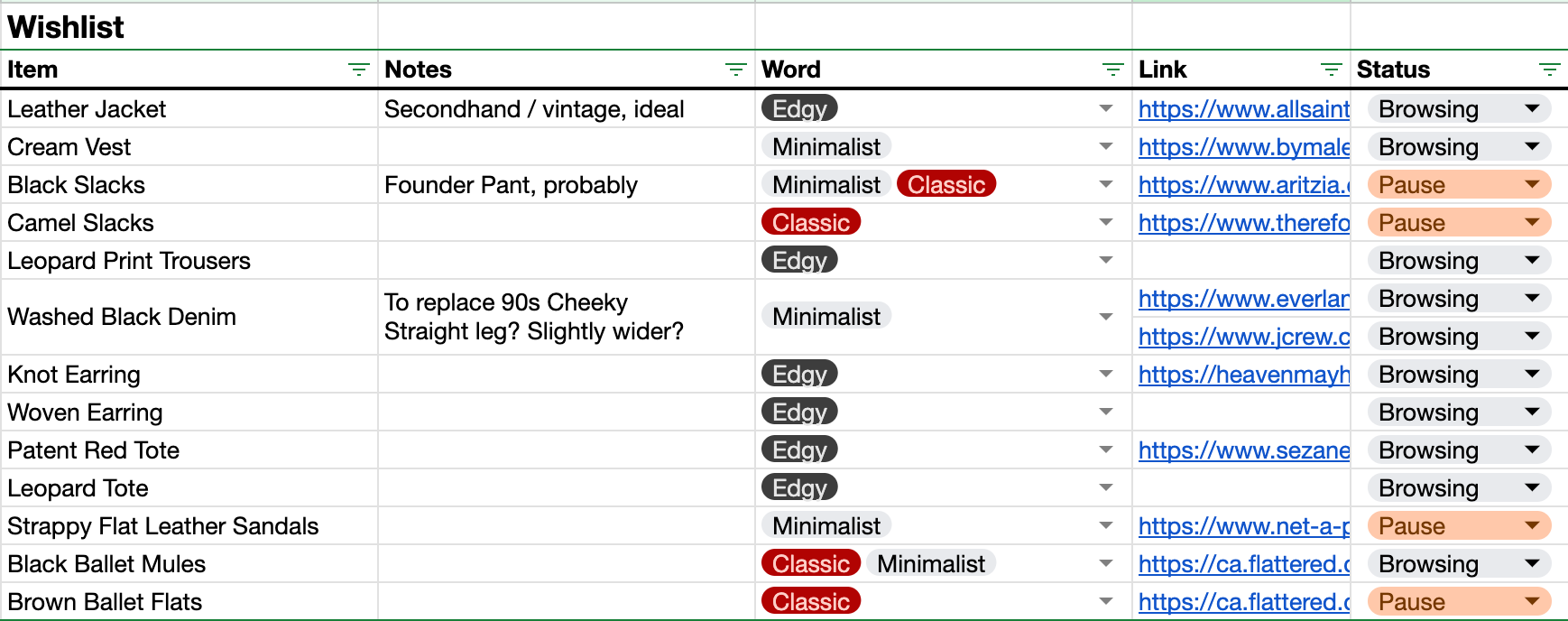Viewport: 1568px width, 621px height.
Task: Open Word dropdown arrow for Strappy Flat Leather Sandals
Action: click(1106, 525)
